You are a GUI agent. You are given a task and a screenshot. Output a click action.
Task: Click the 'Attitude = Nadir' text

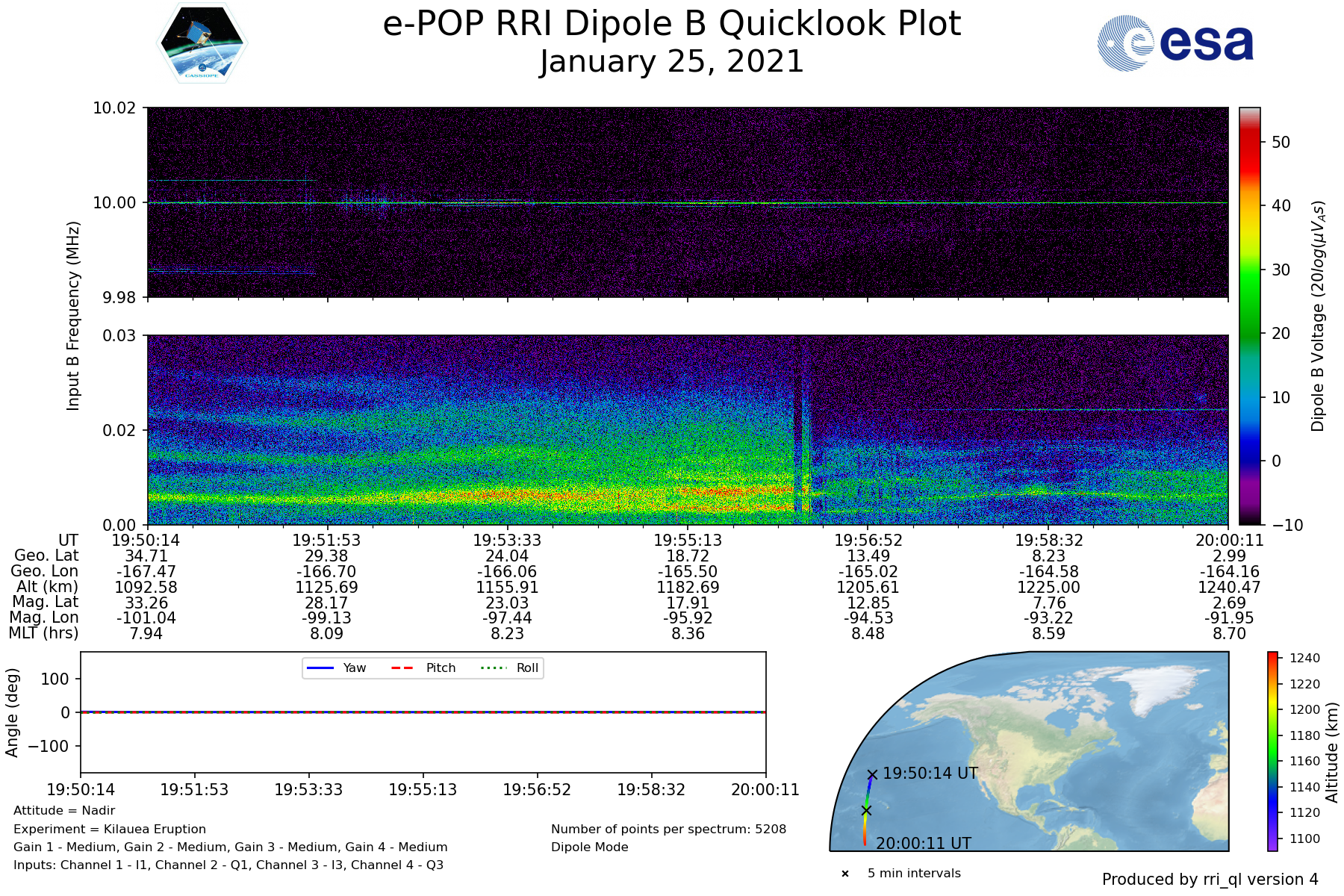[64, 811]
